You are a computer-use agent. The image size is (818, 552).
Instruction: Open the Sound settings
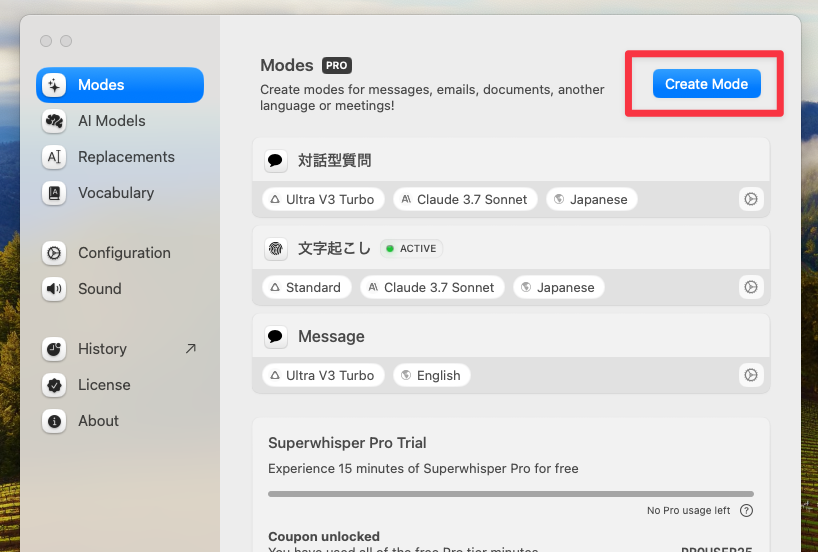coord(120,289)
